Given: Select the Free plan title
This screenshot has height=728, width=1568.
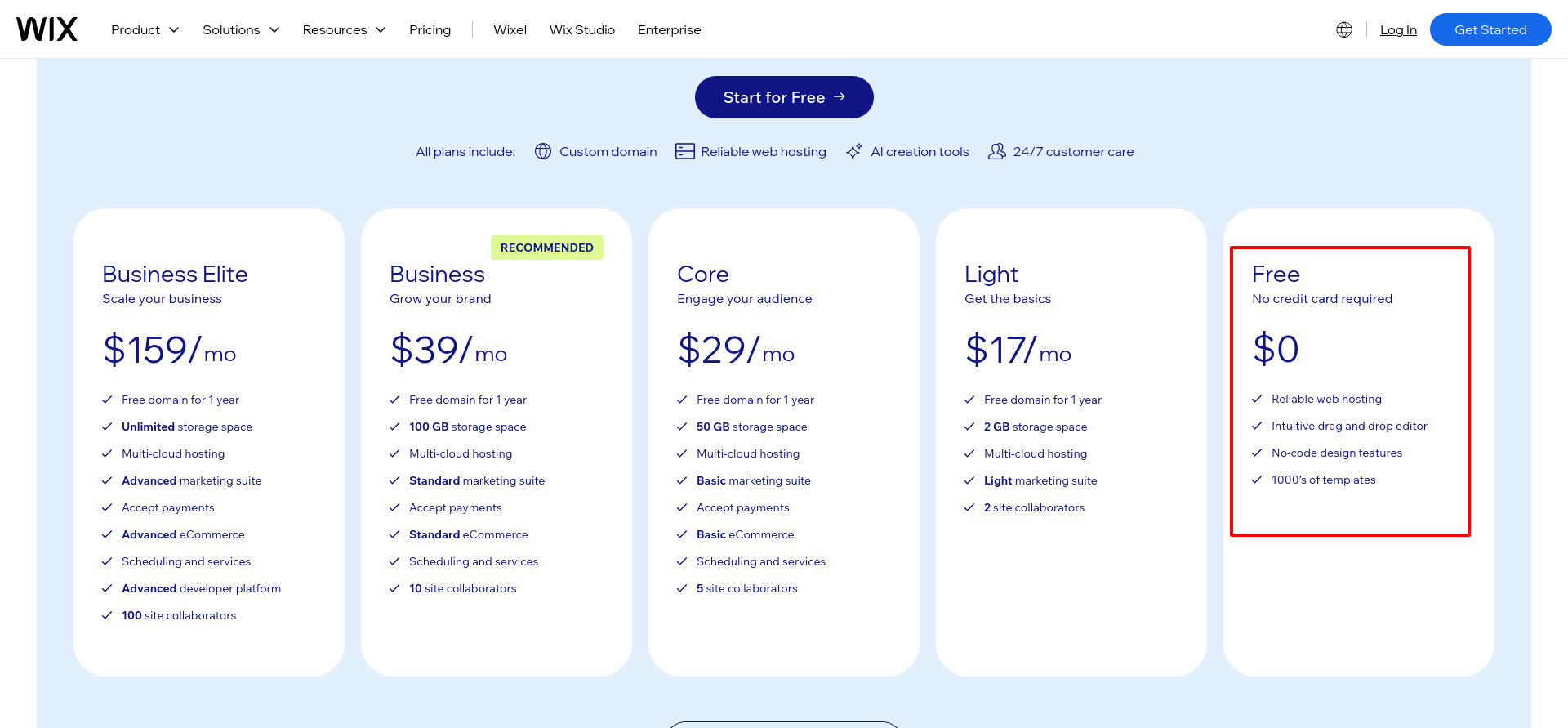Looking at the screenshot, I should coord(1276,274).
